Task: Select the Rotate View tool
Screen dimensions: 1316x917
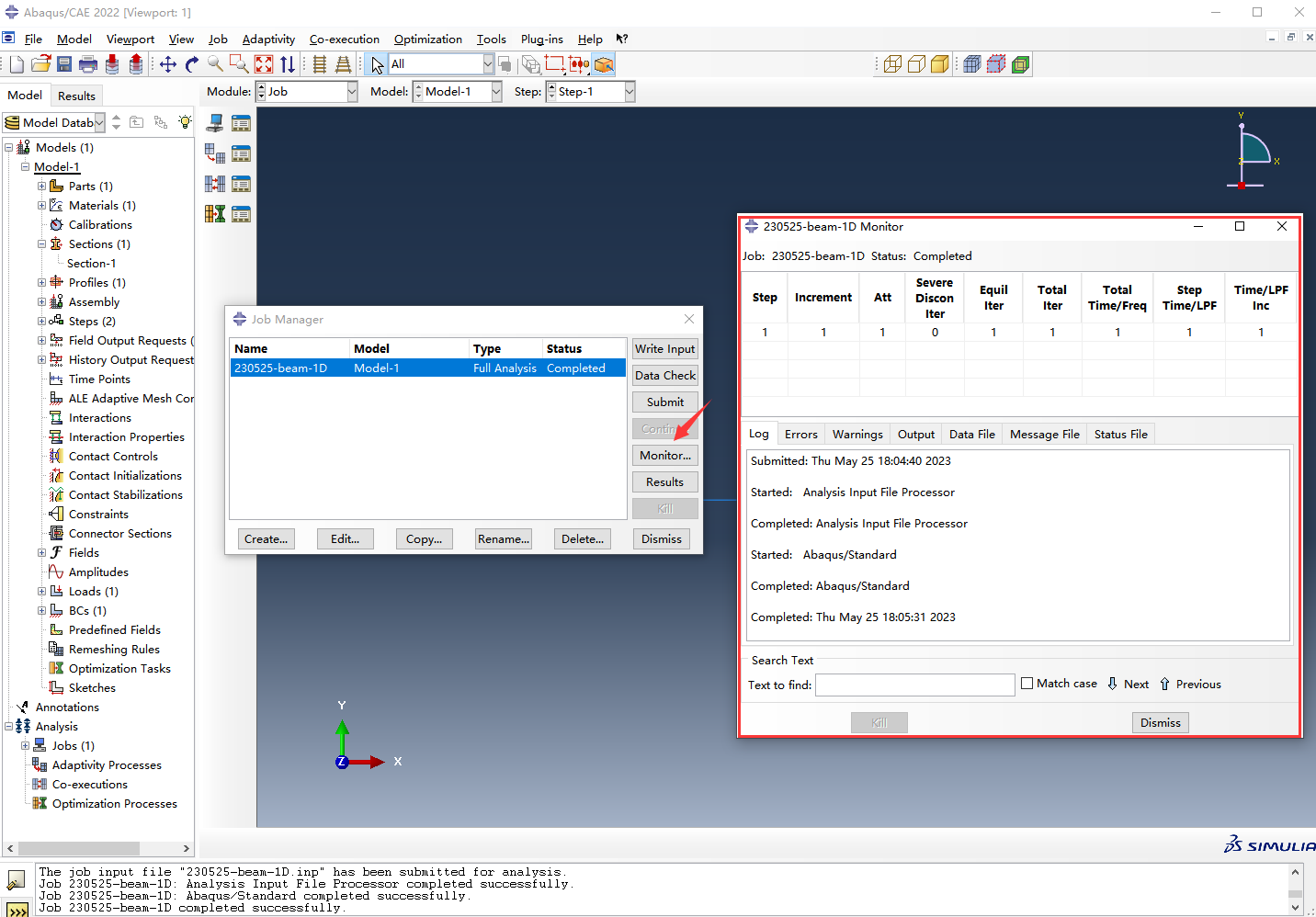Action: click(x=191, y=64)
